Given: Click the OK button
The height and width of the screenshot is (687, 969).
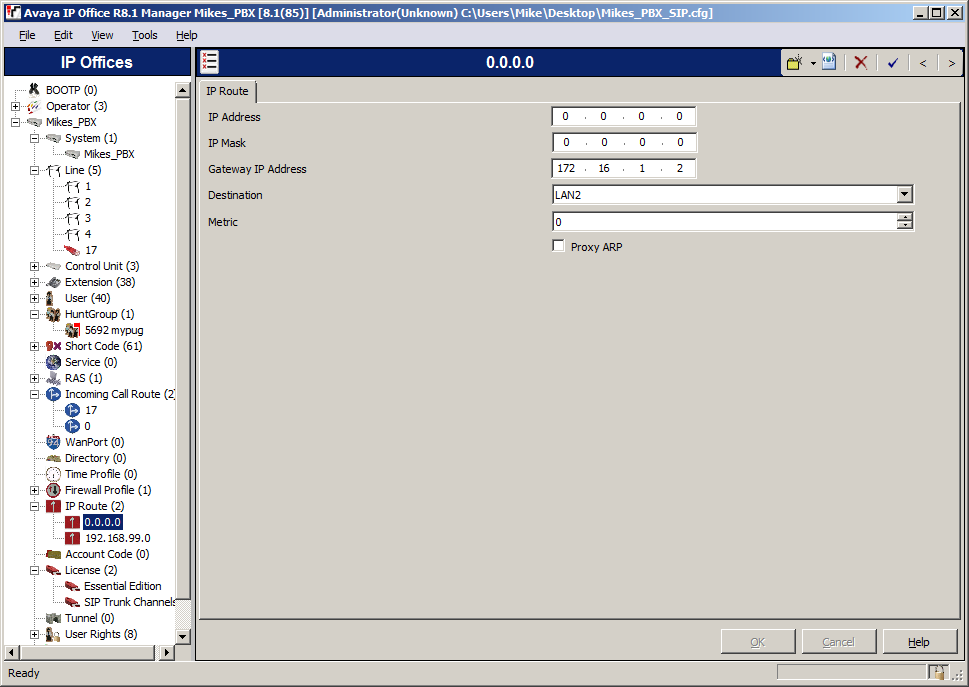Looking at the screenshot, I should tap(758, 642).
